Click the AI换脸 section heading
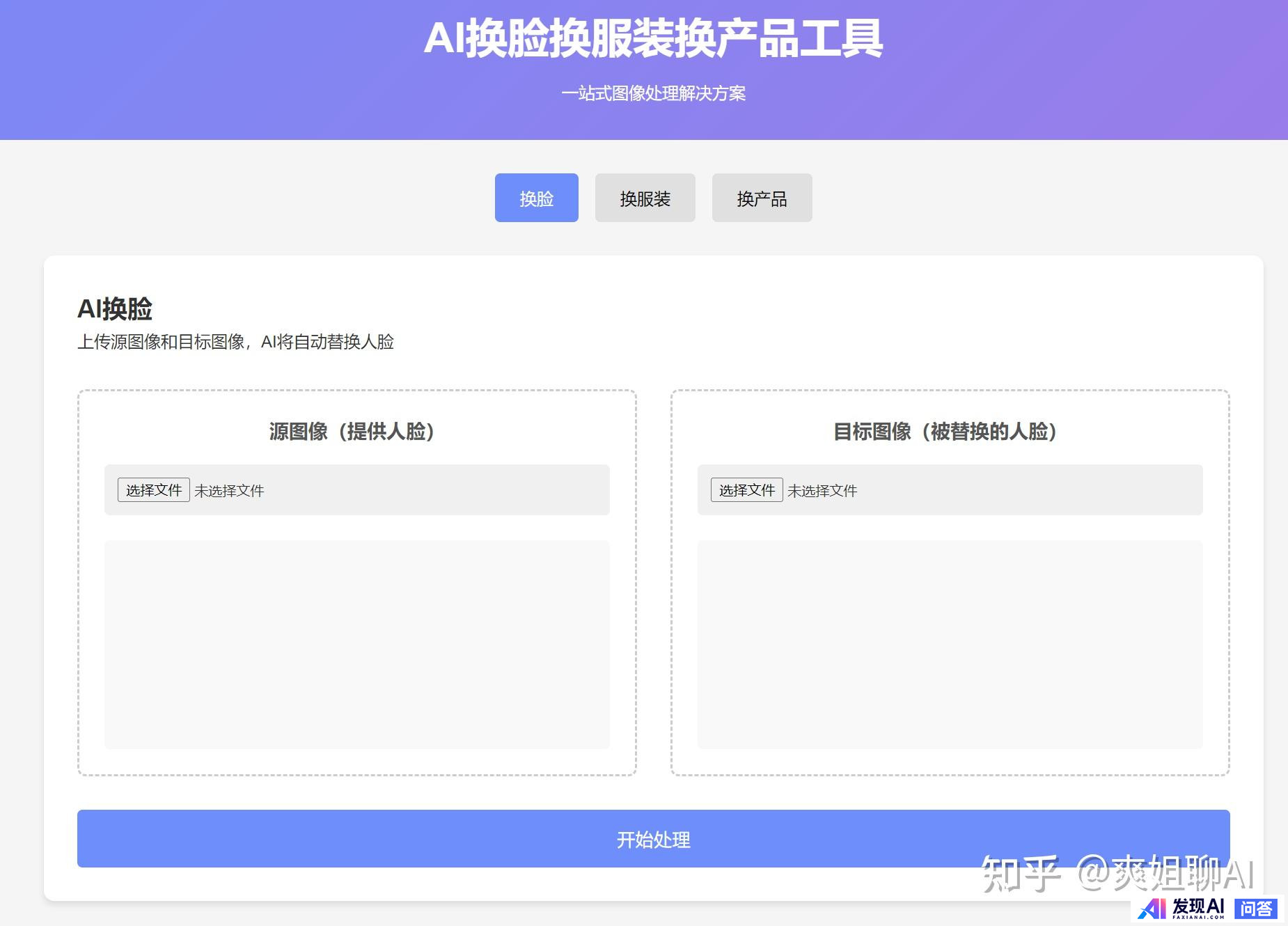This screenshot has width=1288, height=926. (115, 308)
